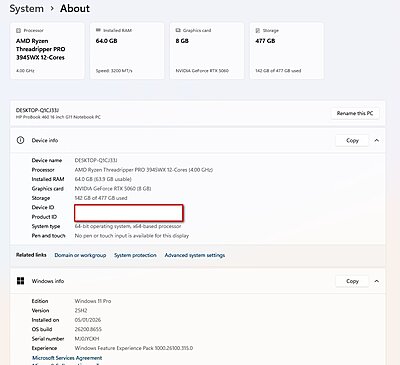The width and height of the screenshot is (400, 365).
Task: Click the Installed RAM card icon
Action: [x=98, y=30]
